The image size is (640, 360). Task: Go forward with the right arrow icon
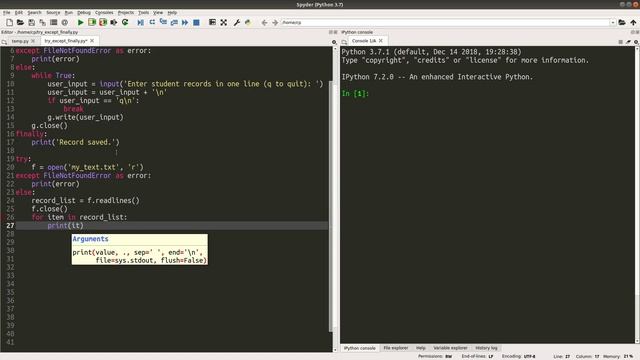coord(275,22)
